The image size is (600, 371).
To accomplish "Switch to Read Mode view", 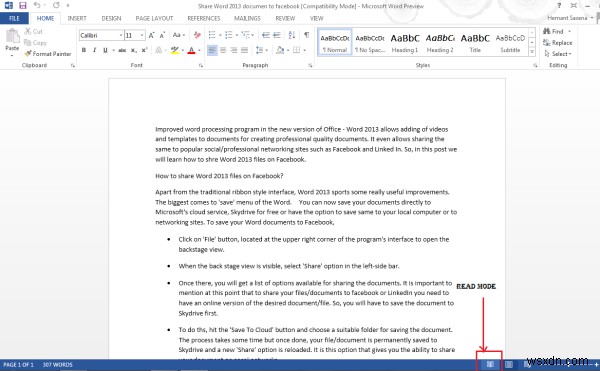I will pos(490,364).
